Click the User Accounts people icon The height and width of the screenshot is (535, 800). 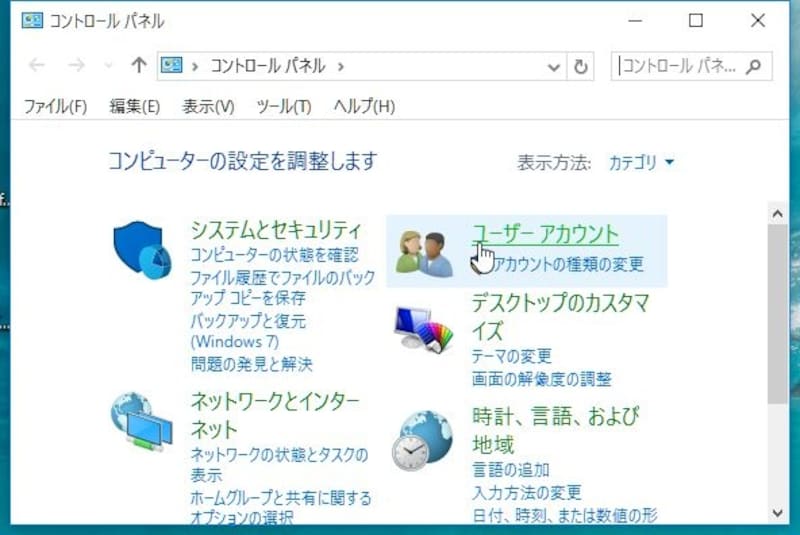click(424, 253)
